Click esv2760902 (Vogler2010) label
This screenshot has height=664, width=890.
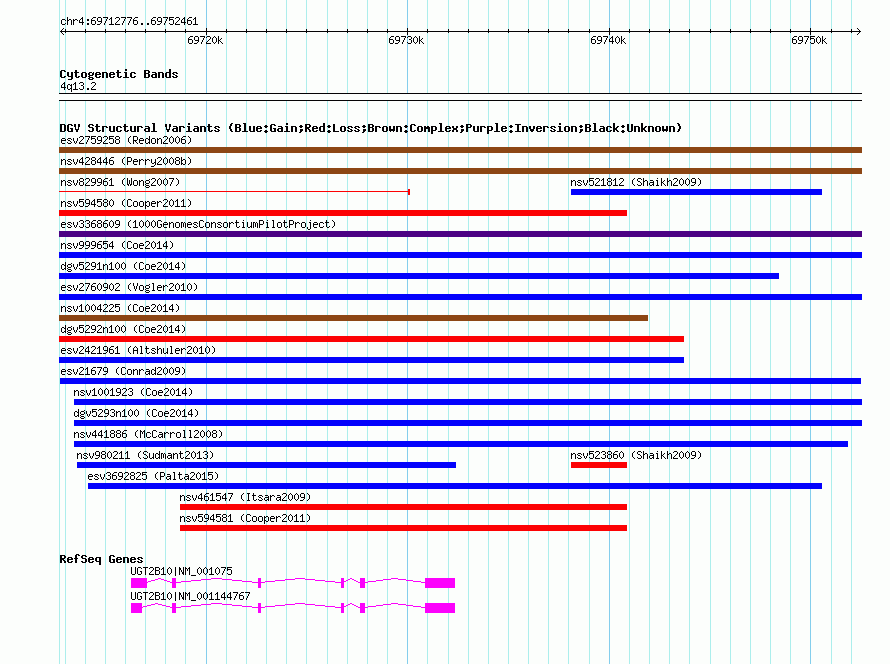coord(129,287)
